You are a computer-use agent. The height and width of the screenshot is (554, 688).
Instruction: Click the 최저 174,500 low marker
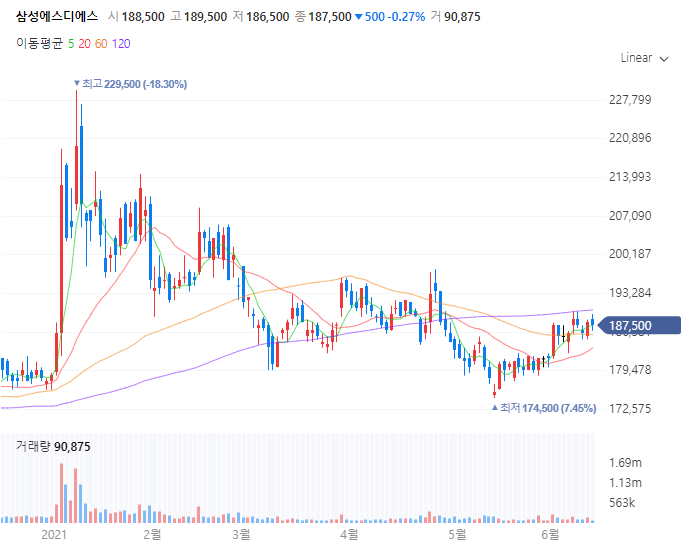(x=544, y=408)
